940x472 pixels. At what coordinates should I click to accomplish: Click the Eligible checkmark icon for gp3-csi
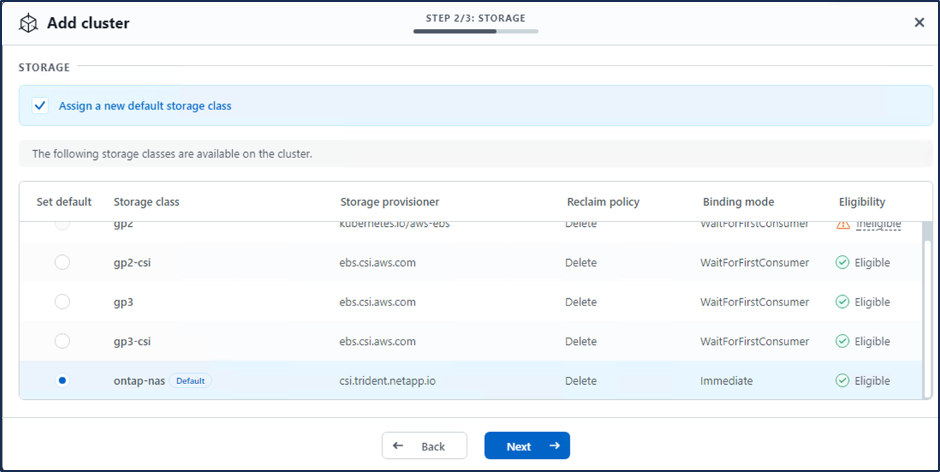(x=842, y=341)
